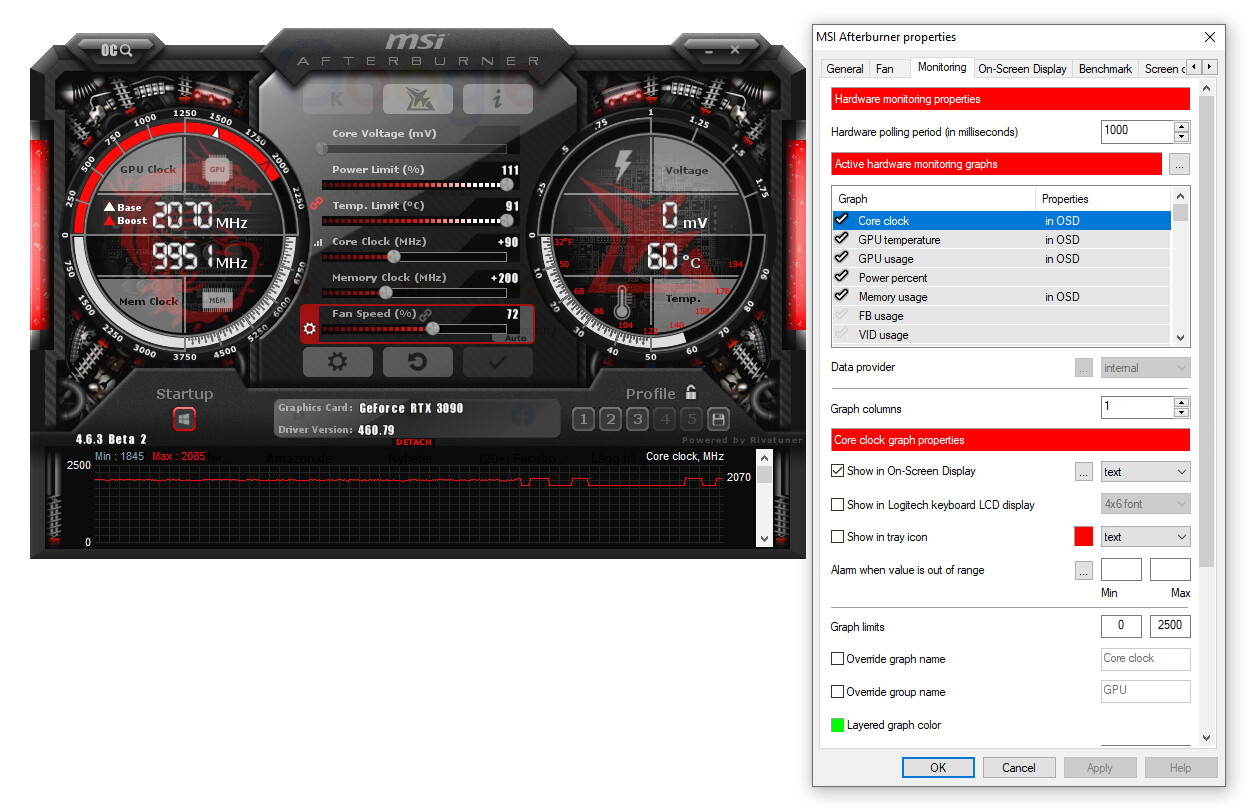The height and width of the screenshot is (809, 1247).
Task: Decrease the hardware polling period with down arrow
Action: pyautogui.click(x=1182, y=137)
